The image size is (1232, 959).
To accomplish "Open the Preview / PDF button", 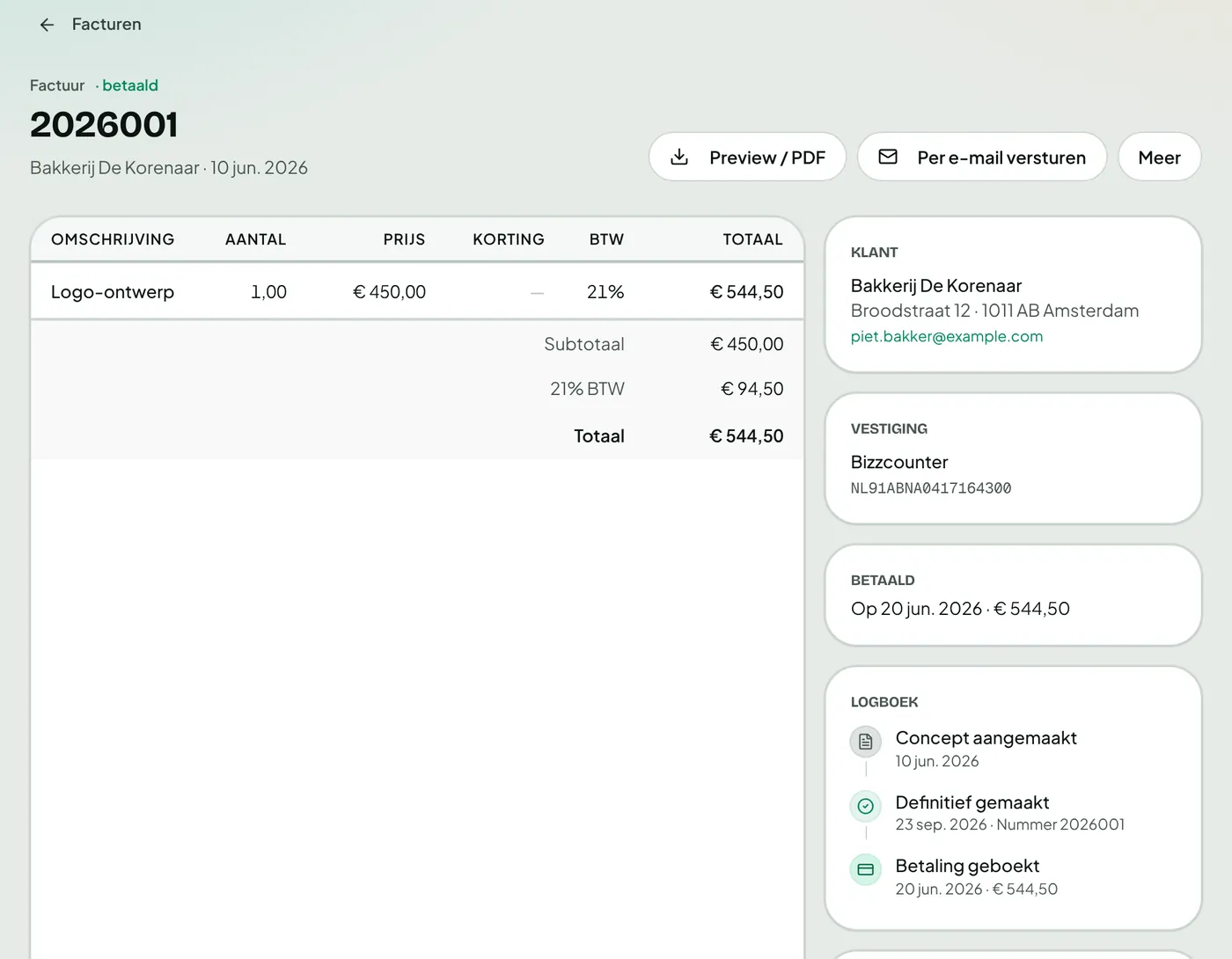I will click(747, 157).
